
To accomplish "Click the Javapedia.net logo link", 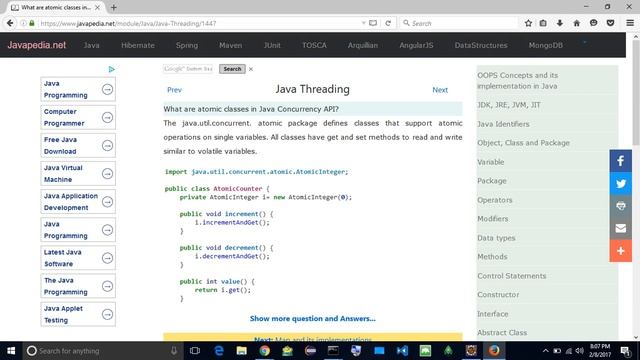I will coord(36,45).
